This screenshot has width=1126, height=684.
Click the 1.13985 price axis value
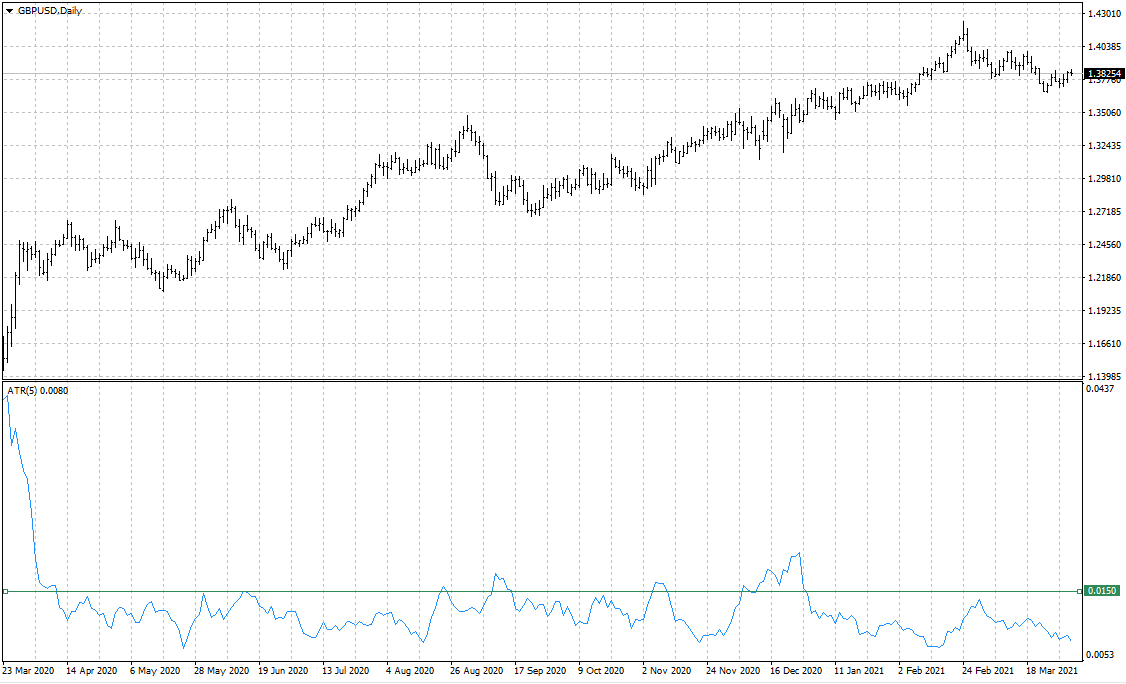[x=1104, y=376]
